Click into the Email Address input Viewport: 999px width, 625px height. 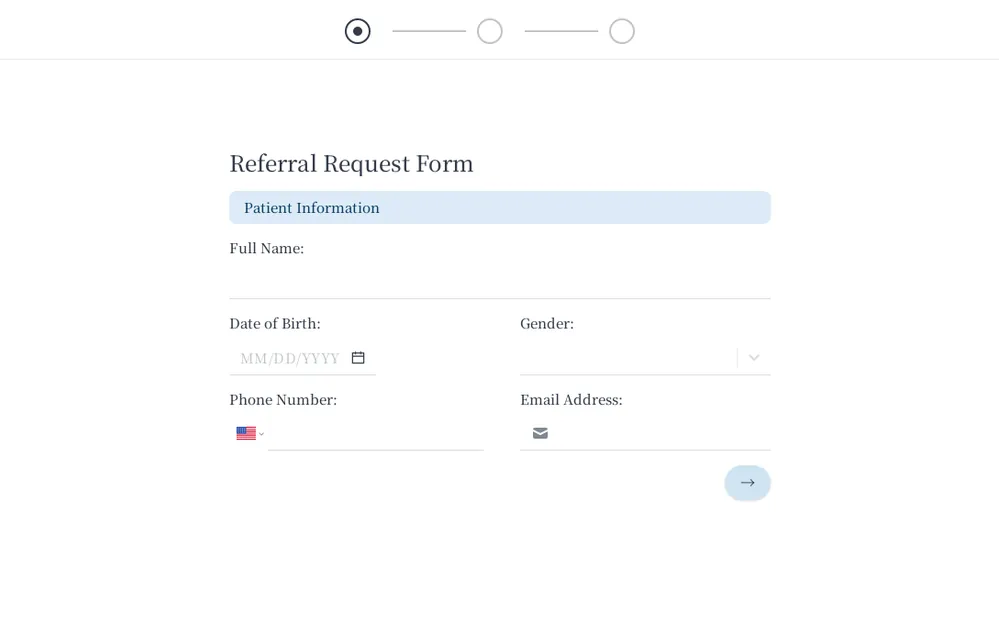pos(660,433)
